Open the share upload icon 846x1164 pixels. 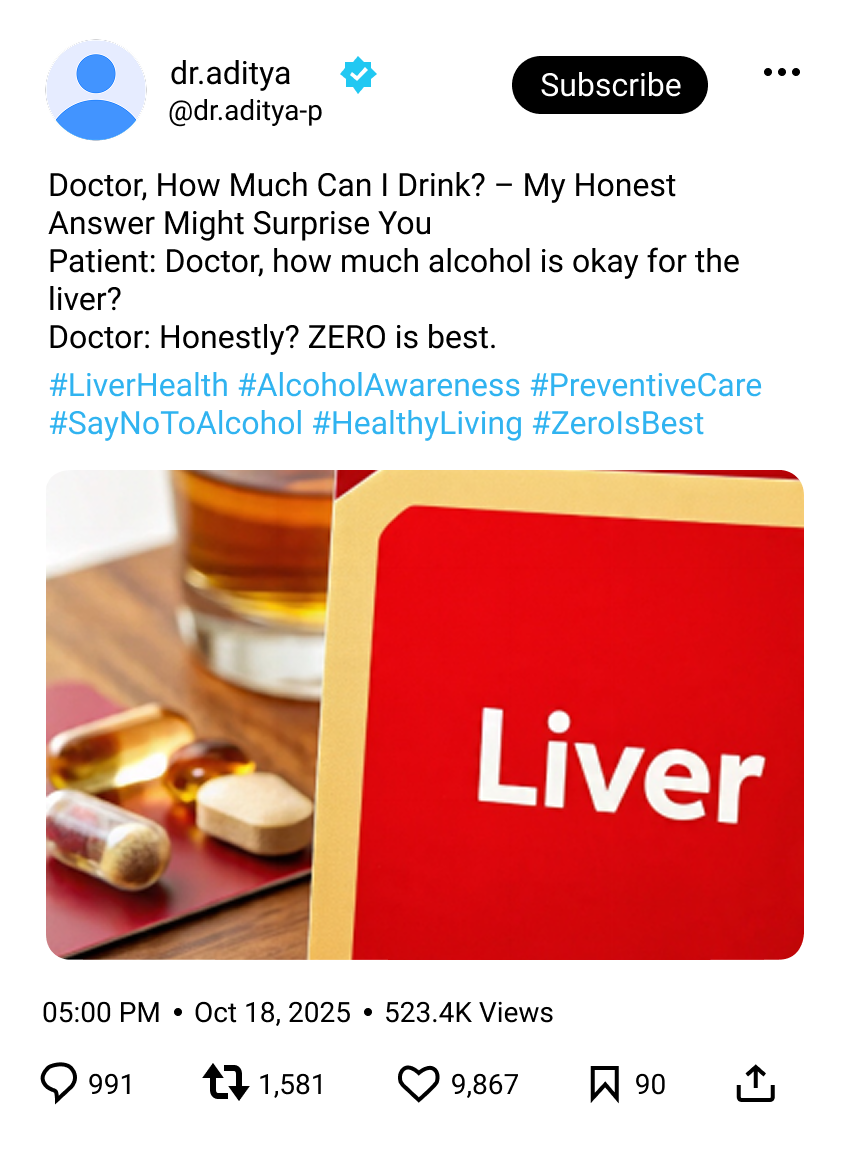[x=755, y=1083]
